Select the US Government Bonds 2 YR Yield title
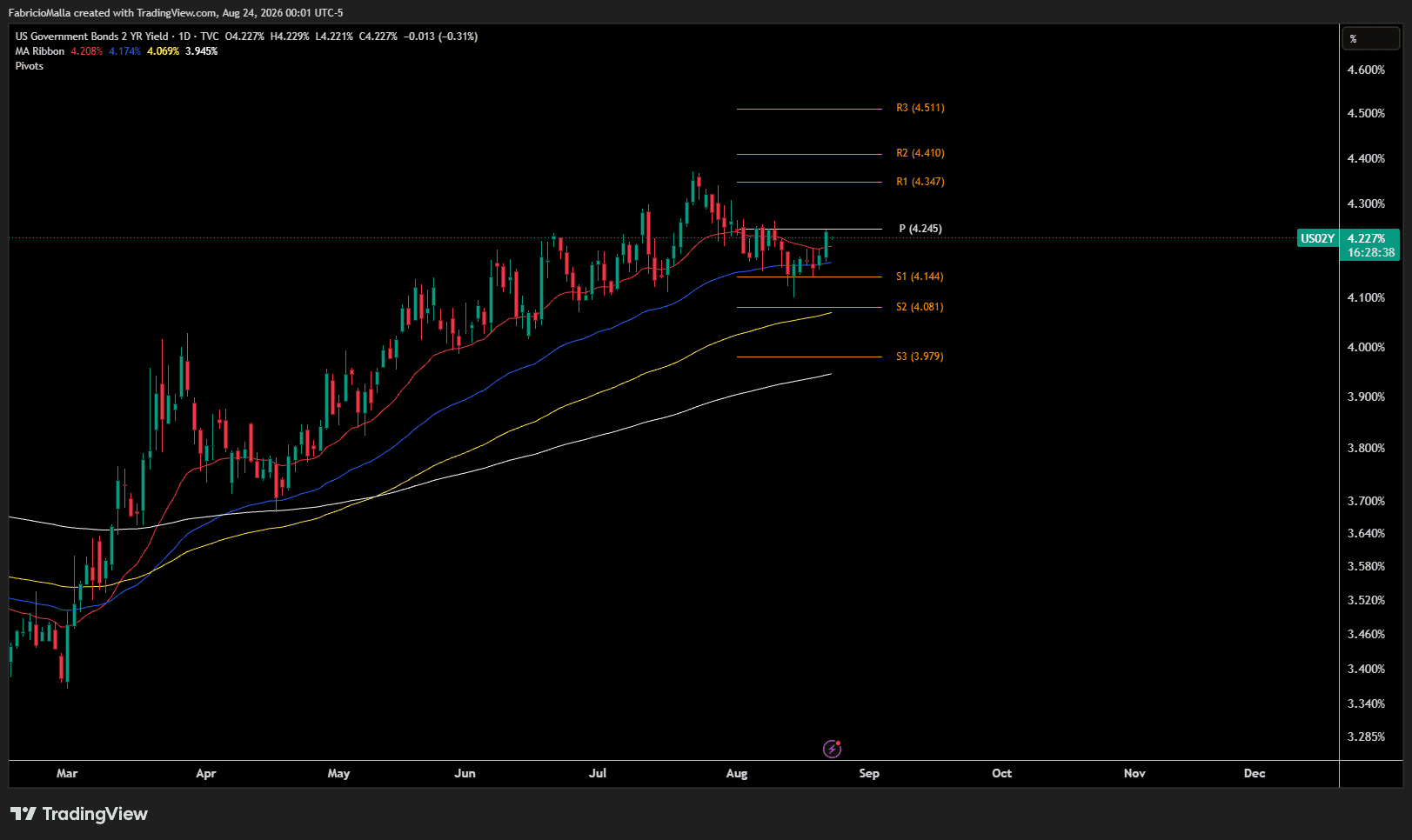The height and width of the screenshot is (840, 1412). 92,37
